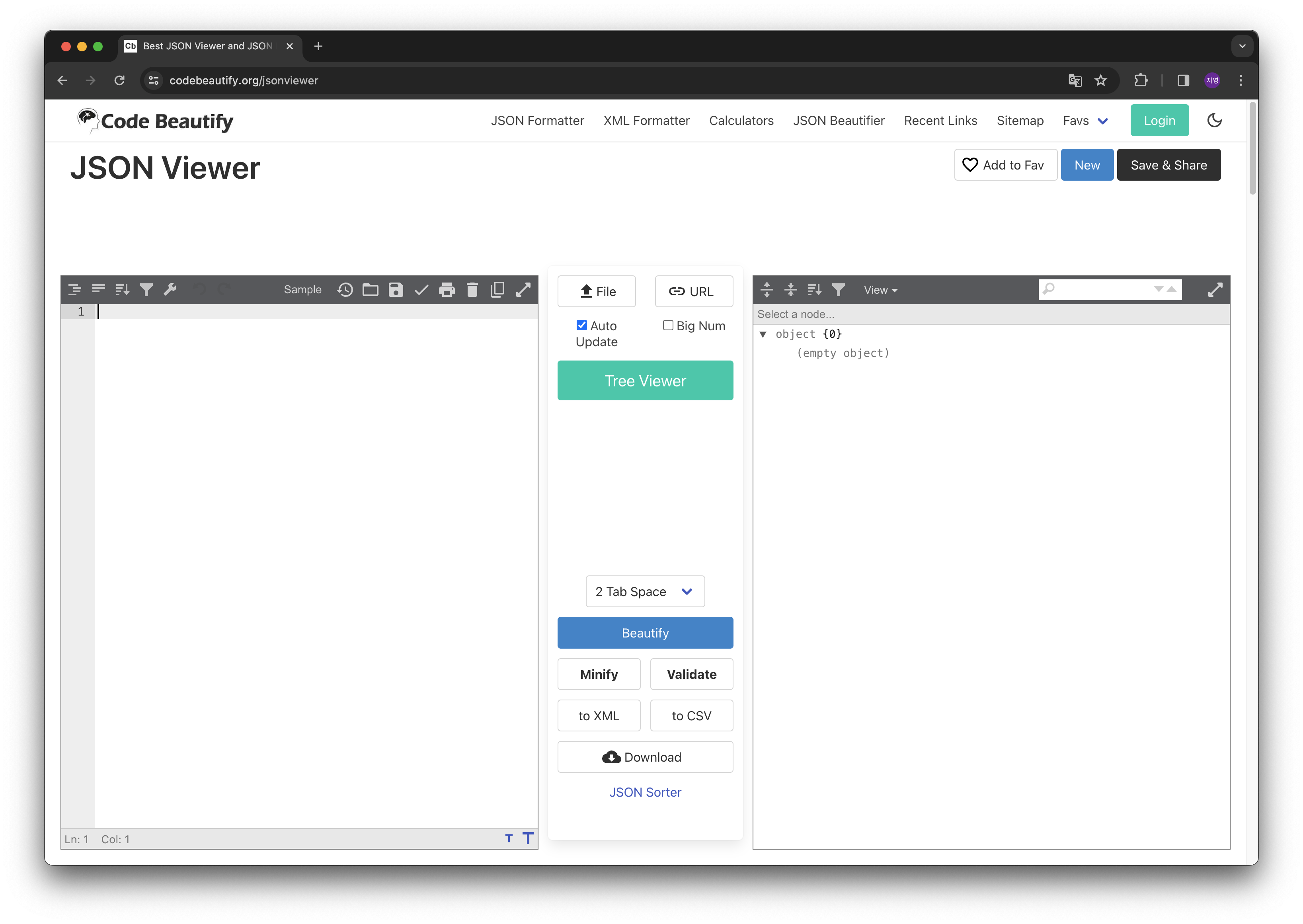Image resolution: width=1303 pixels, height=924 pixels.
Task: Open the 2 Tab Space dropdown
Action: click(645, 592)
